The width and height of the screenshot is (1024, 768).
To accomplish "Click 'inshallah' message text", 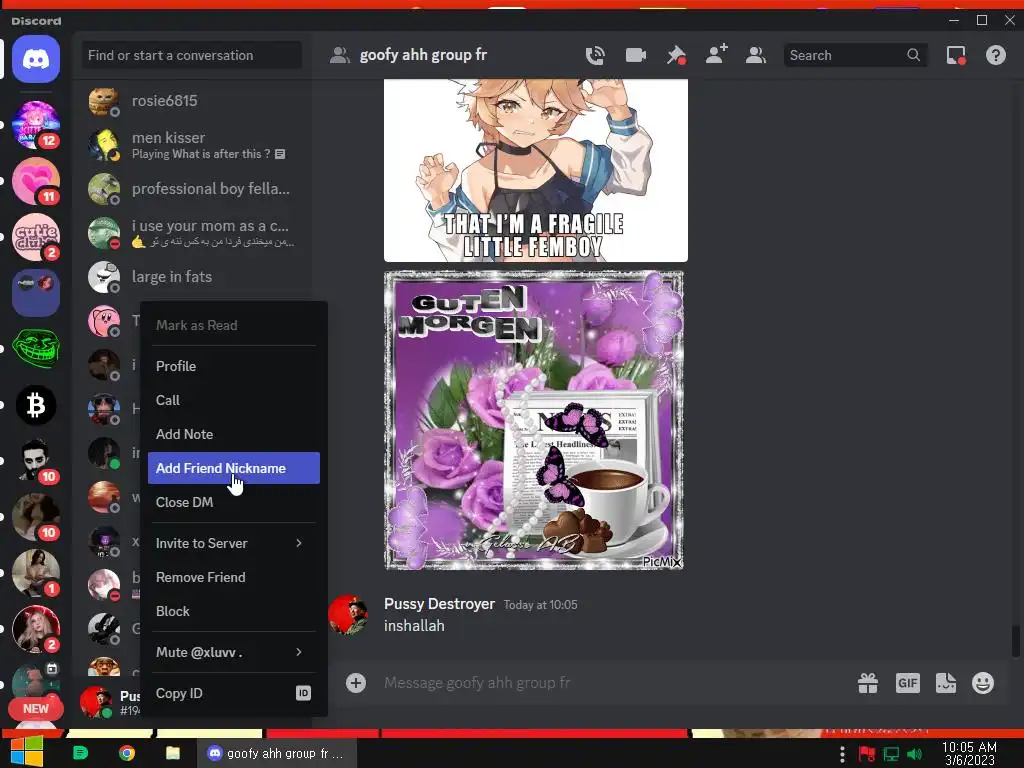I will (x=414, y=626).
